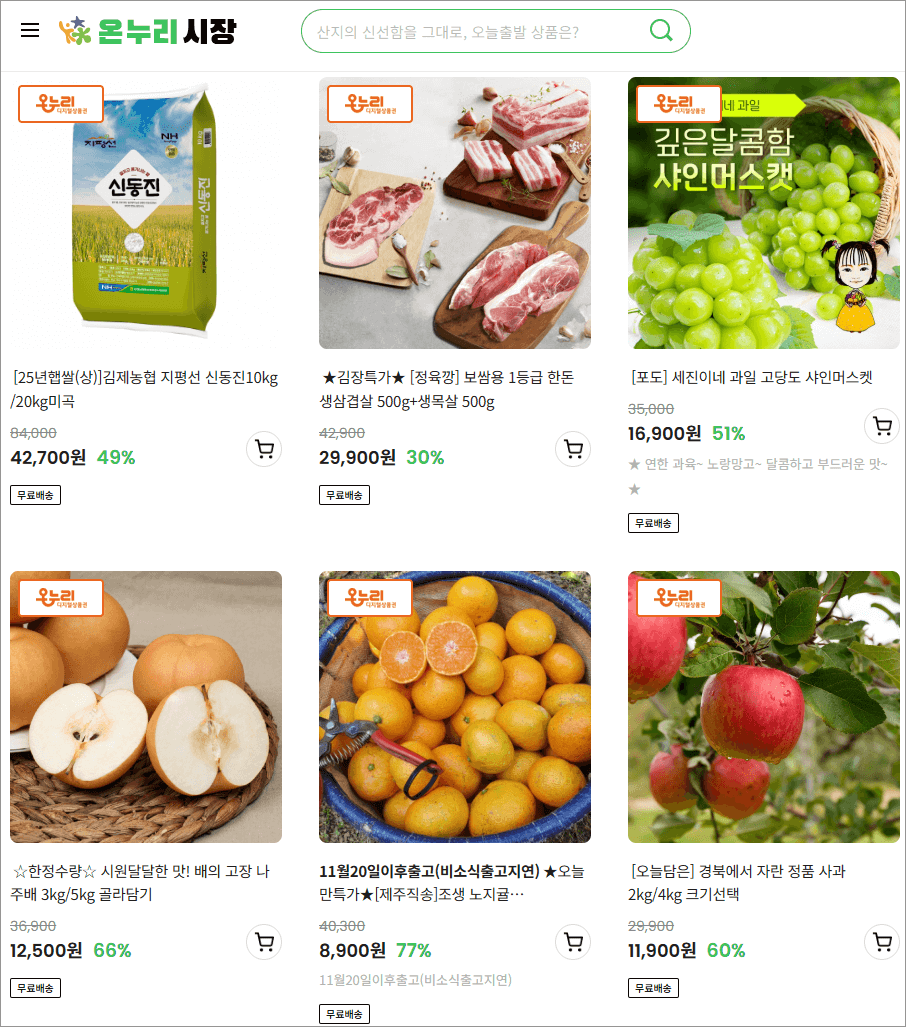
Task: Open the halved pears product image
Action: pos(146,707)
